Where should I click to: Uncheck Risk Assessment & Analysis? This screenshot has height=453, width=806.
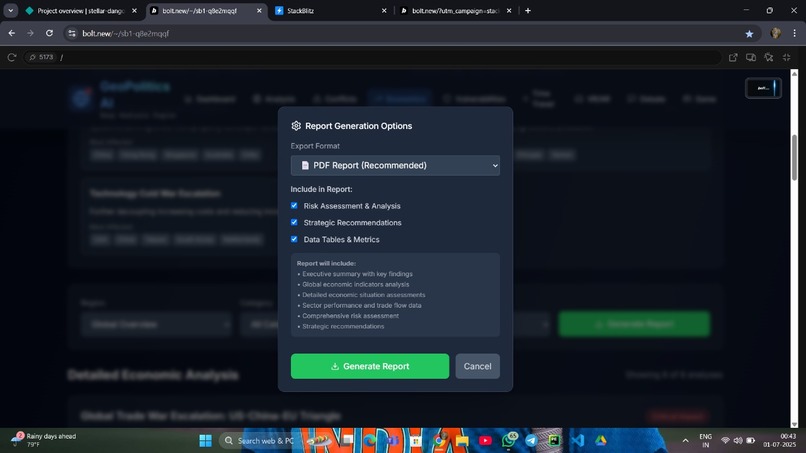pos(294,206)
